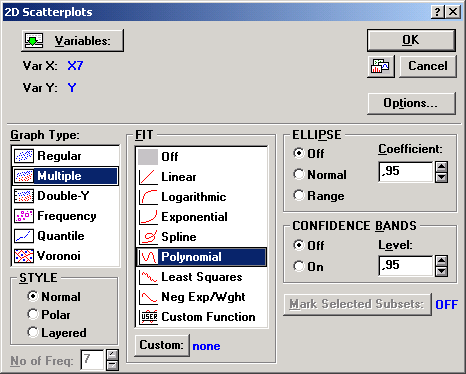Click the Variables button icon

tap(34, 41)
